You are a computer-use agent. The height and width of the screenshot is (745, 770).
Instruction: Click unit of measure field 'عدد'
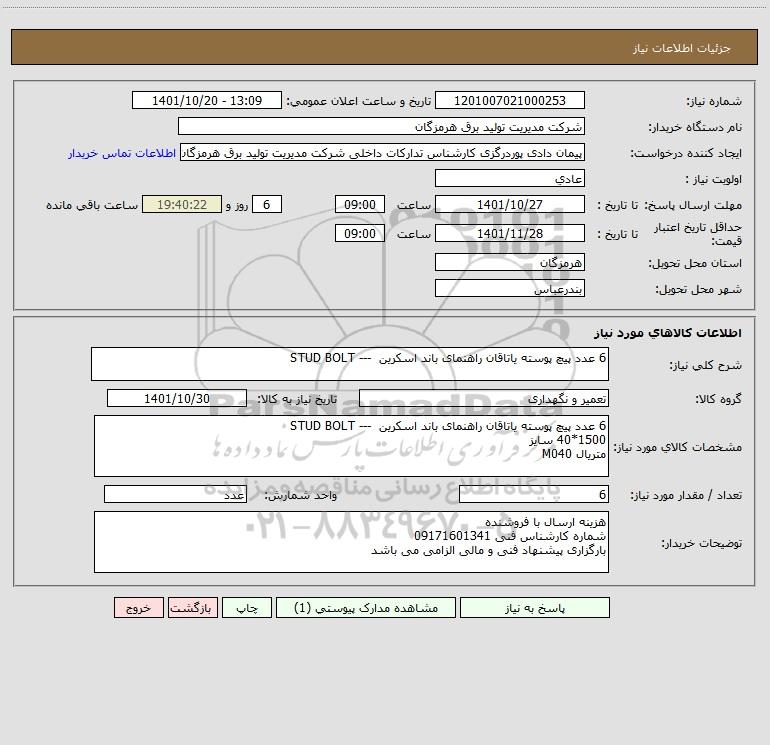point(175,495)
